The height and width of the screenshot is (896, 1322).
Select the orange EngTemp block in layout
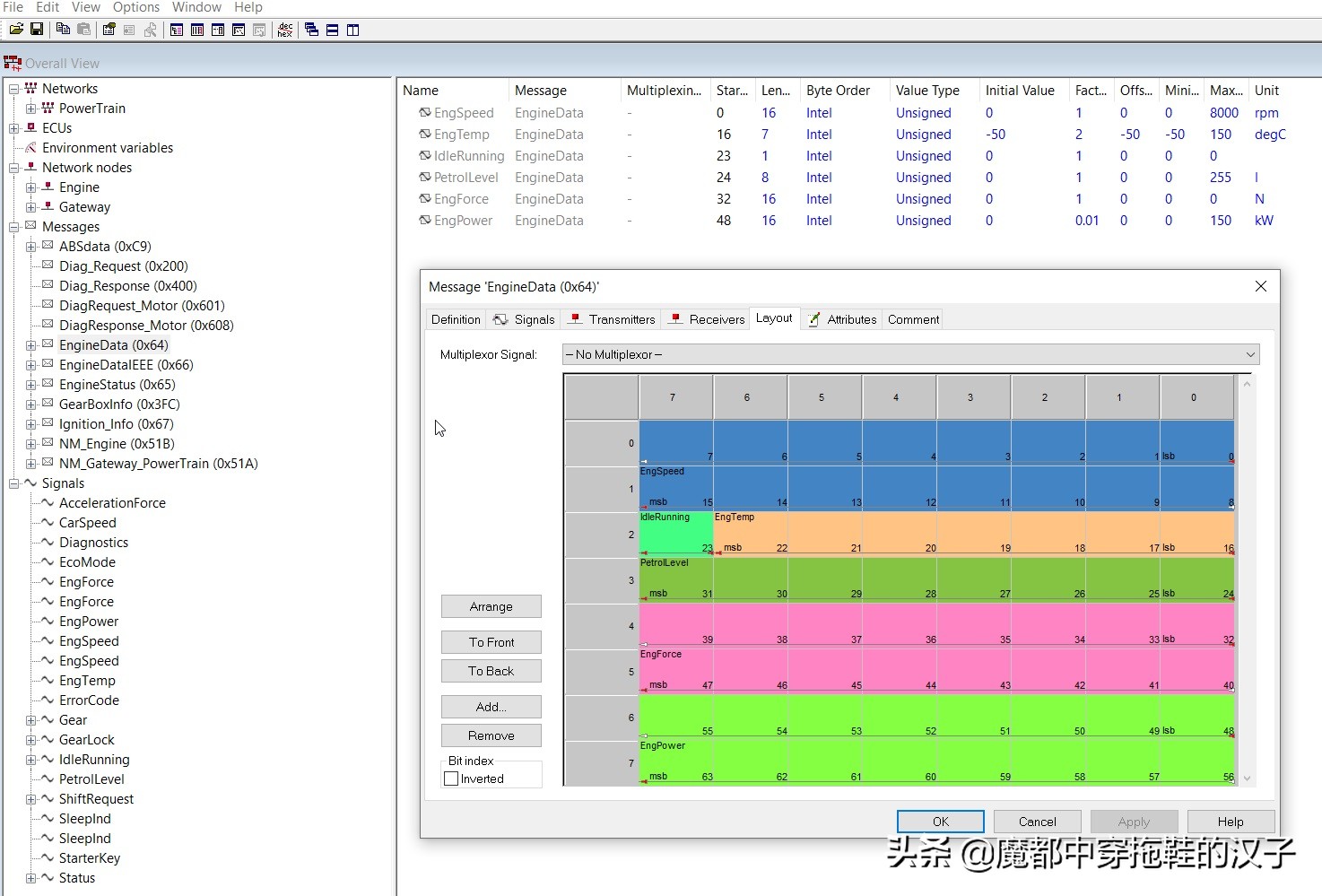(974, 534)
